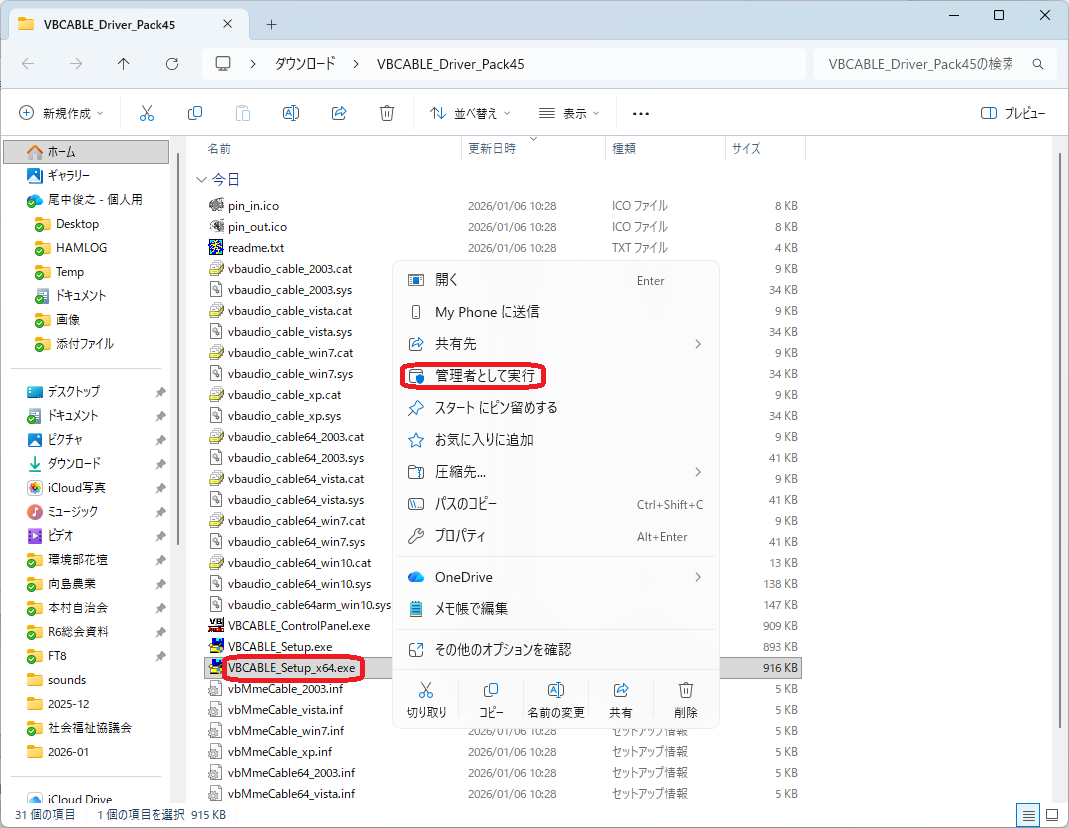This screenshot has height=828, width=1069.
Task: Select VBCABLE_ControlPanel.exe
Action: (299, 626)
